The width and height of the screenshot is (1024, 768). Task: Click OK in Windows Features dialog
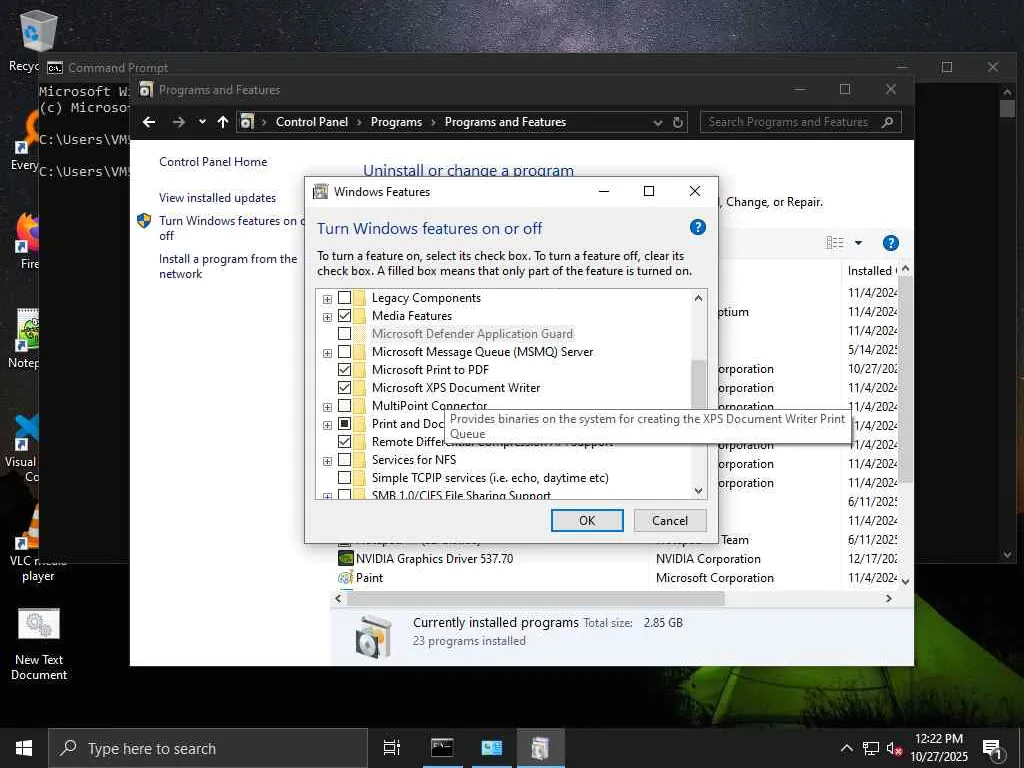(587, 520)
